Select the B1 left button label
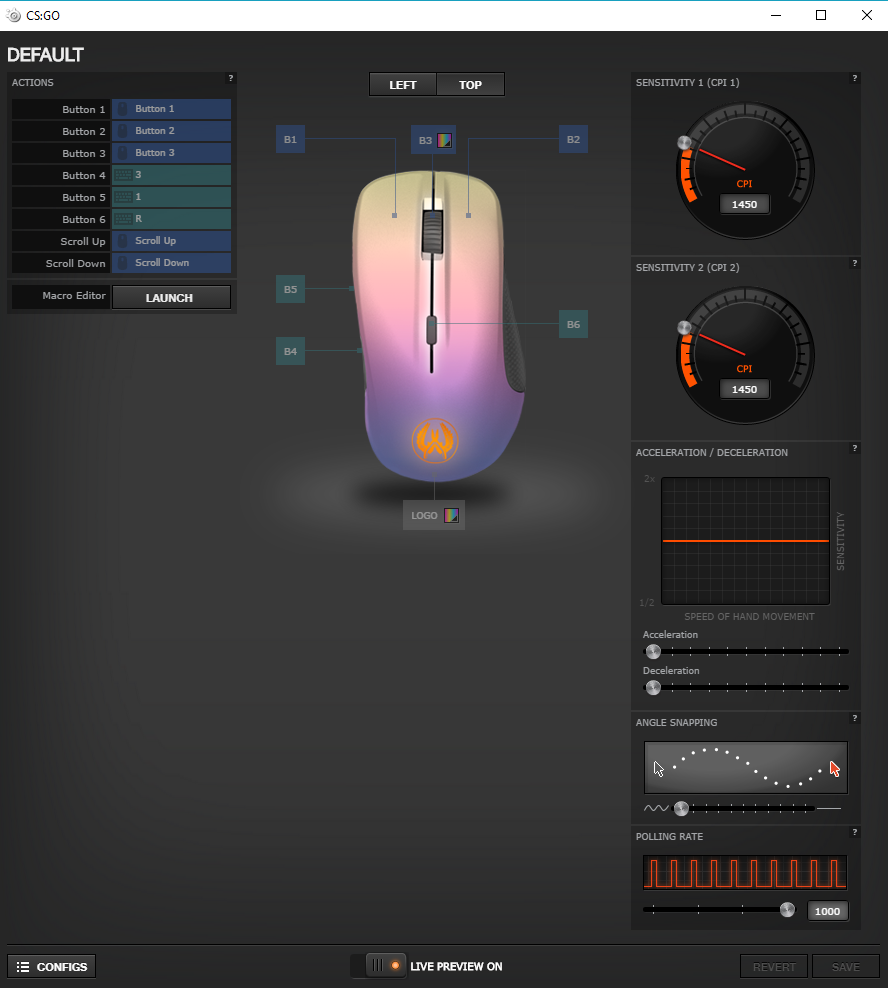The width and height of the screenshot is (888, 988). [x=290, y=140]
